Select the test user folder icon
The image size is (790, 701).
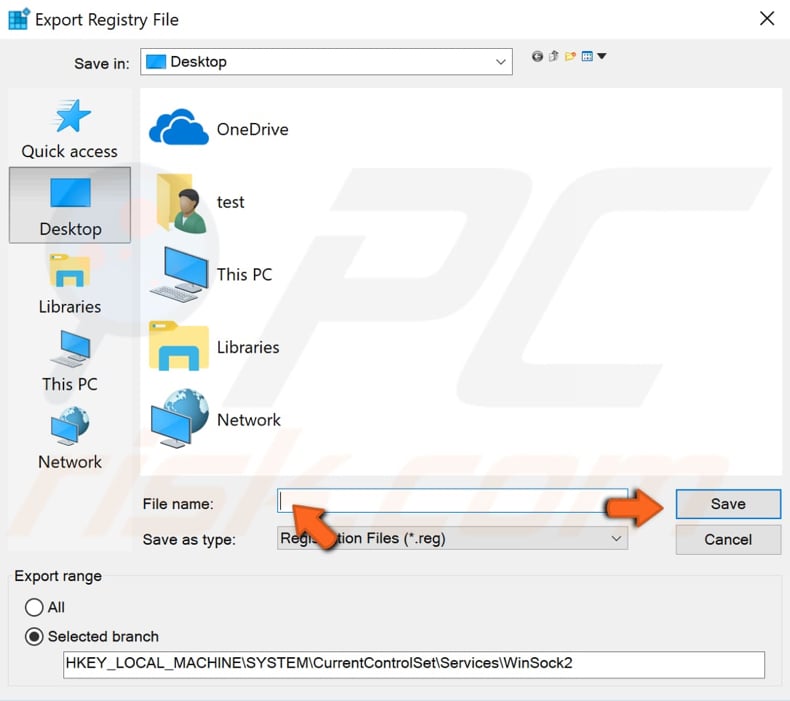(x=181, y=203)
